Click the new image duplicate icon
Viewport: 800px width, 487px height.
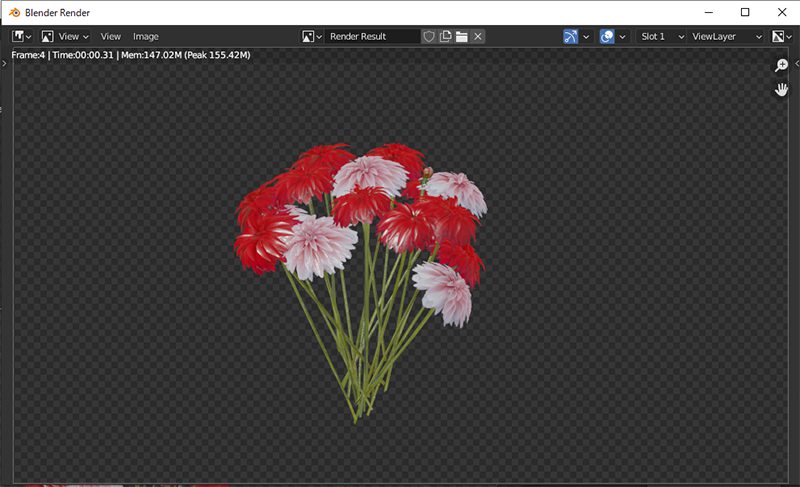[446, 36]
